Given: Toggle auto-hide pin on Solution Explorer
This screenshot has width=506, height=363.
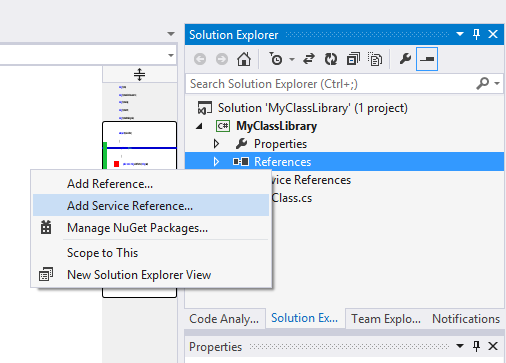Looking at the screenshot, I should (476, 34).
